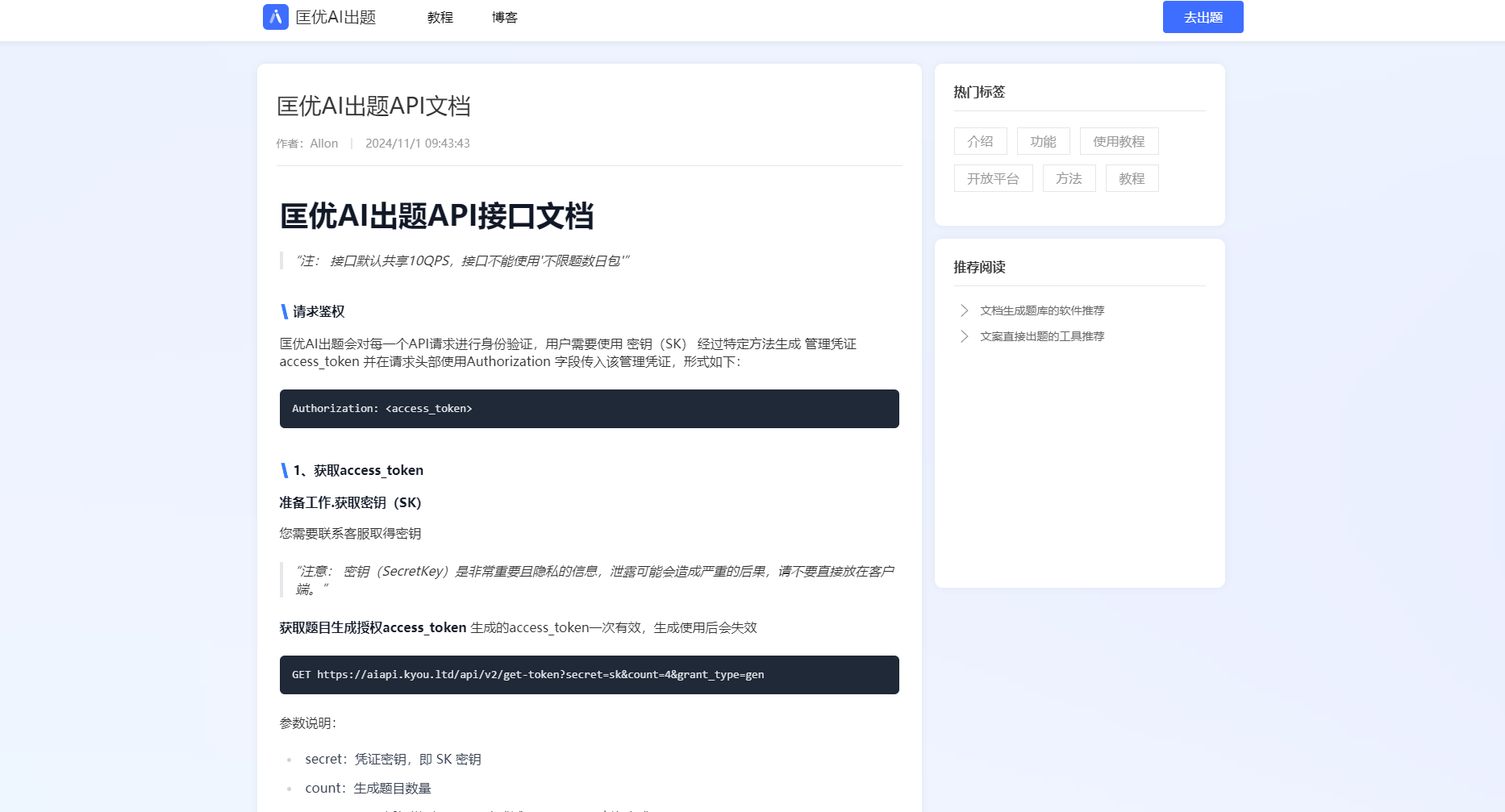Select the 介绍 tag
1505x812 pixels.
[x=980, y=141]
